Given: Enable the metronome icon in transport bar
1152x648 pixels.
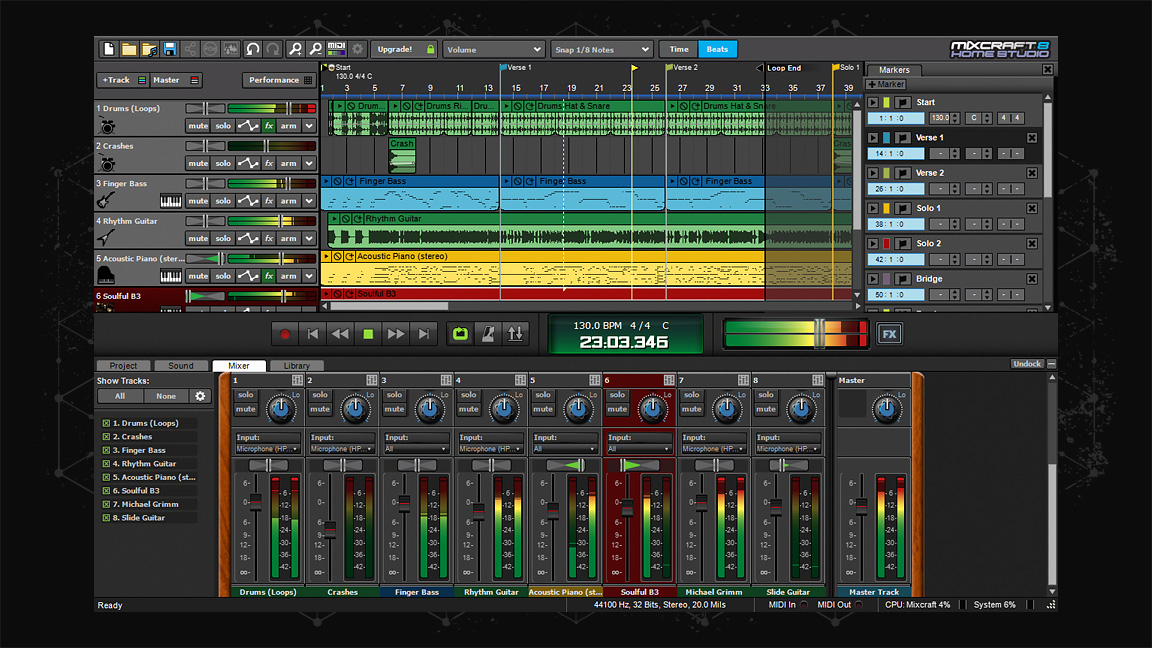Looking at the screenshot, I should [489, 334].
